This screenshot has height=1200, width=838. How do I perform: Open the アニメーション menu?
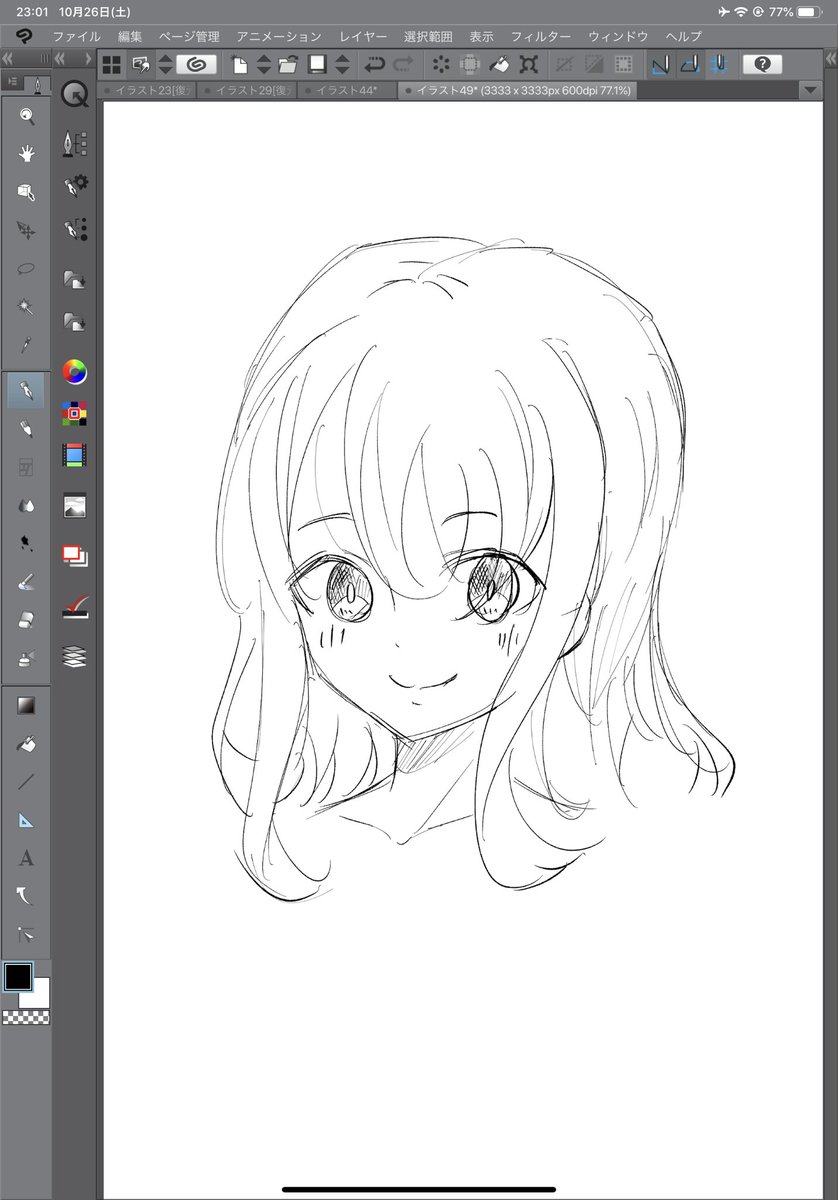(x=279, y=36)
